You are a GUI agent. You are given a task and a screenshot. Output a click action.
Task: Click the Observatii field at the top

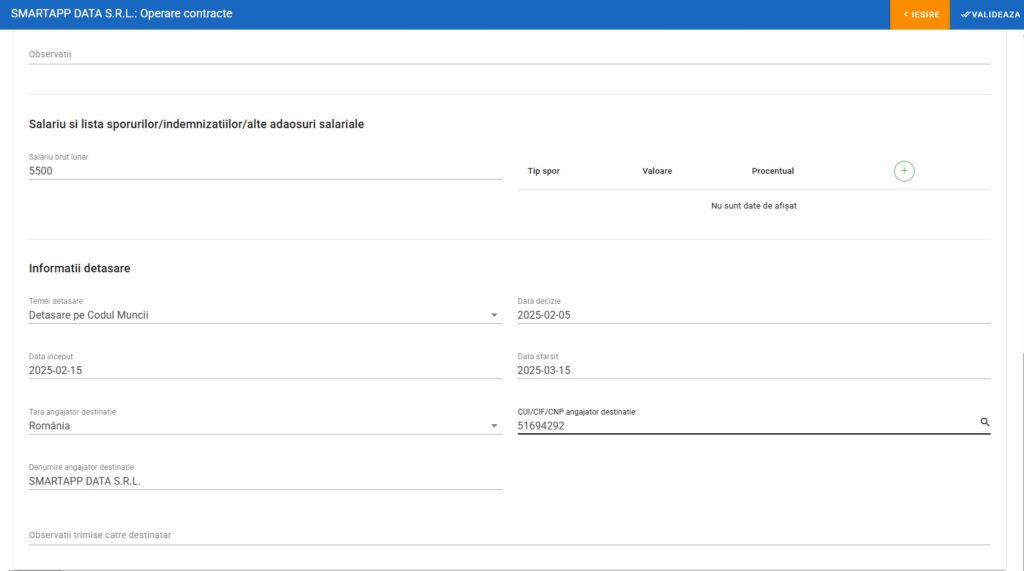point(509,54)
